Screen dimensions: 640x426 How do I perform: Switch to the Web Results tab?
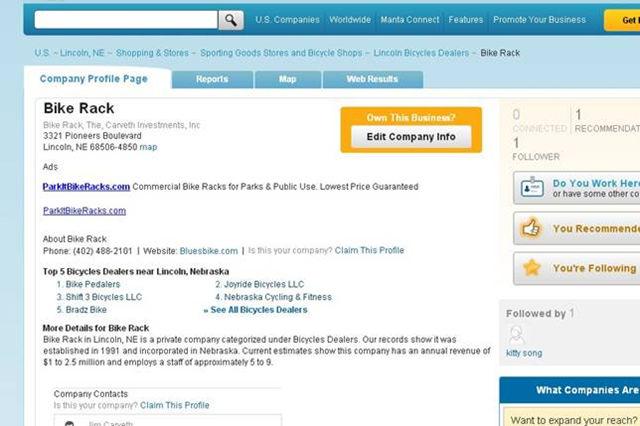(x=372, y=79)
